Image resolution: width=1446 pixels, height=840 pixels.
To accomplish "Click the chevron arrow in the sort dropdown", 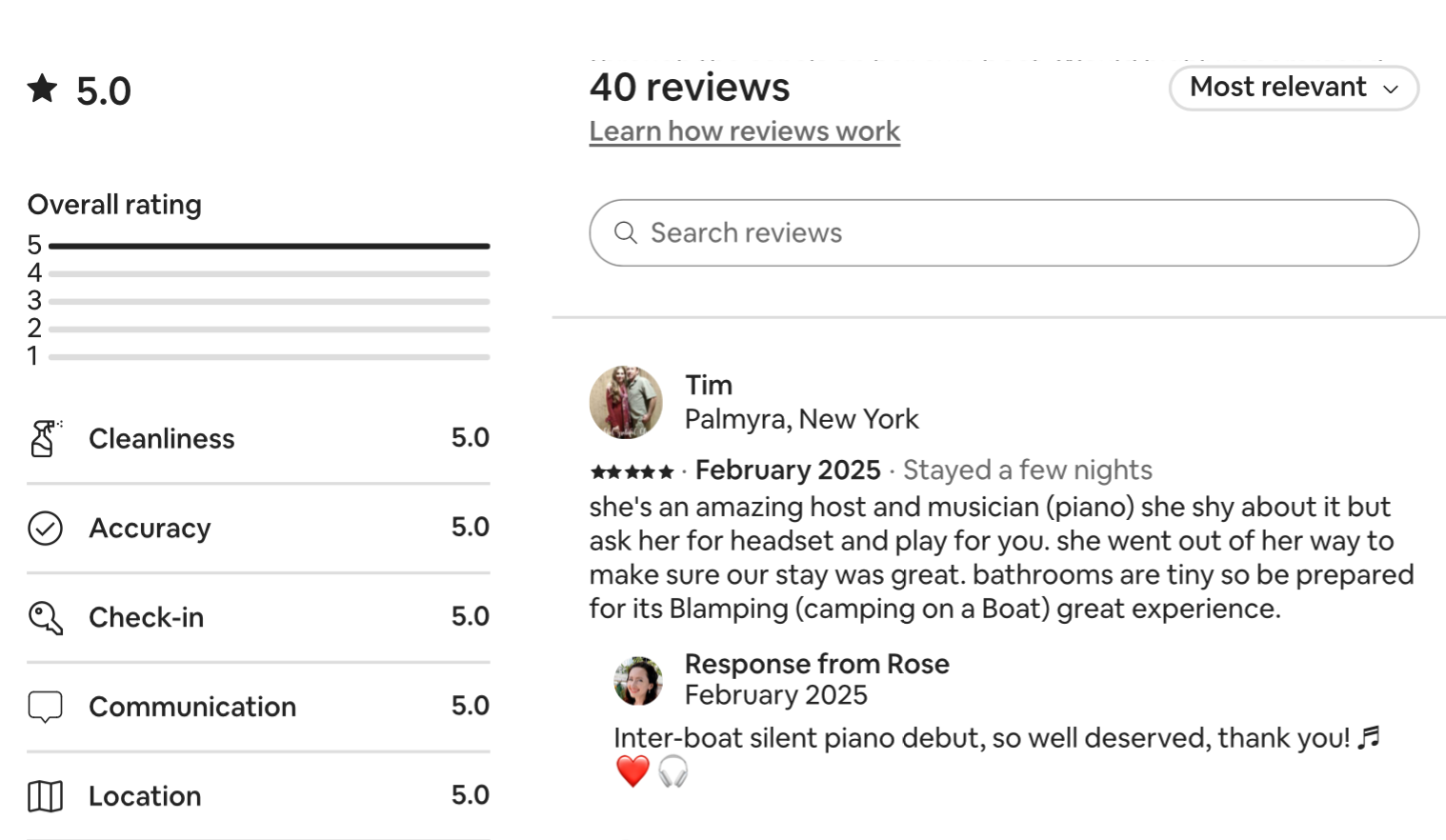I will [1391, 90].
